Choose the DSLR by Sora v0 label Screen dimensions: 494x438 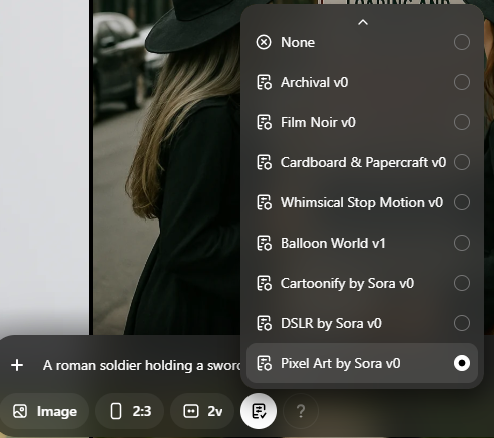coord(331,323)
